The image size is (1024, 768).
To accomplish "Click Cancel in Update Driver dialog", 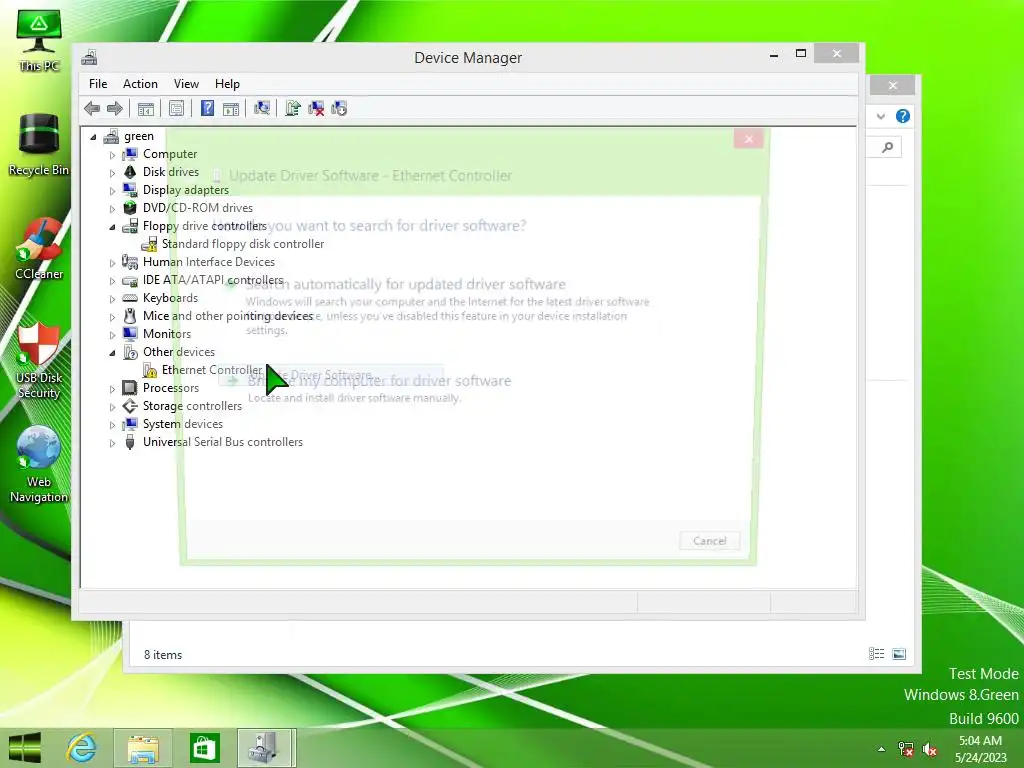I will [x=709, y=541].
